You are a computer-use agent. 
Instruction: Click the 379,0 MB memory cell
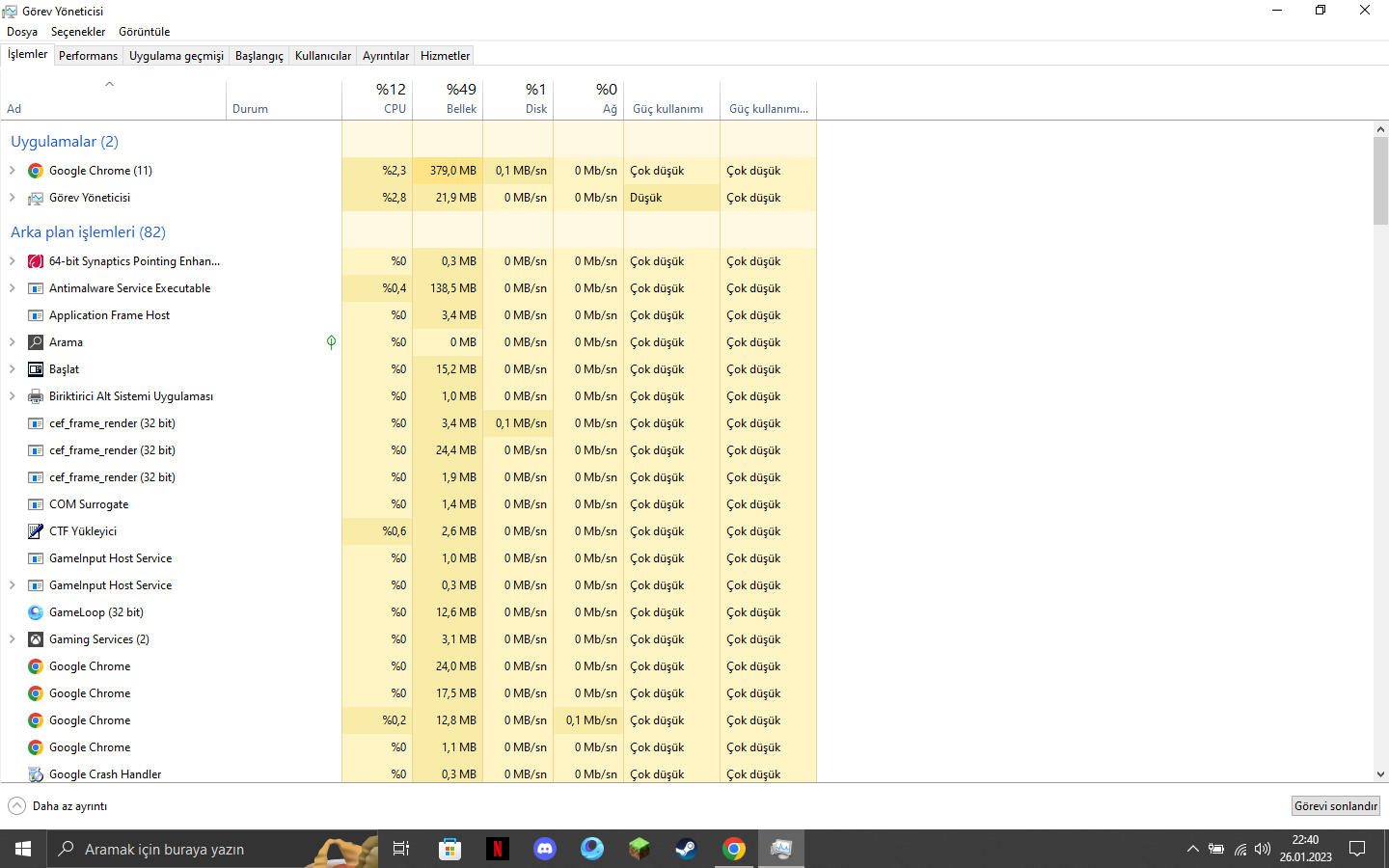tap(448, 171)
